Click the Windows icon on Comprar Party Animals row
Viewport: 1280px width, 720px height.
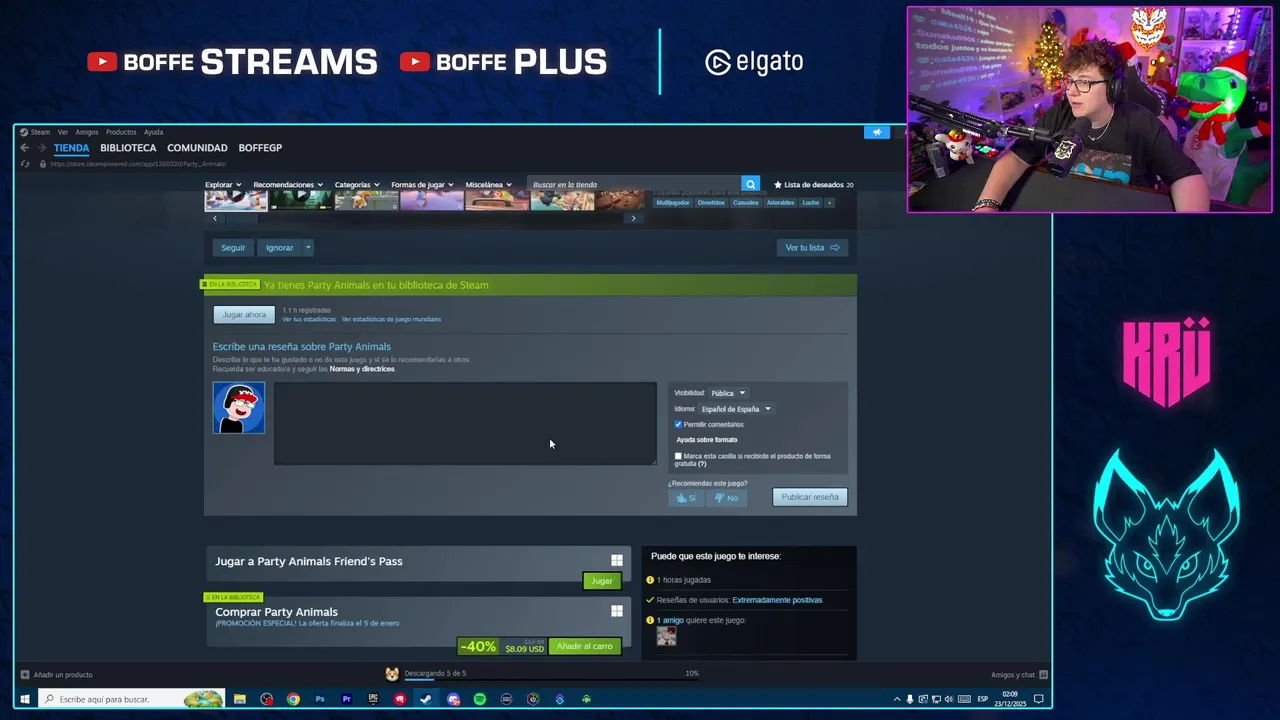(617, 611)
